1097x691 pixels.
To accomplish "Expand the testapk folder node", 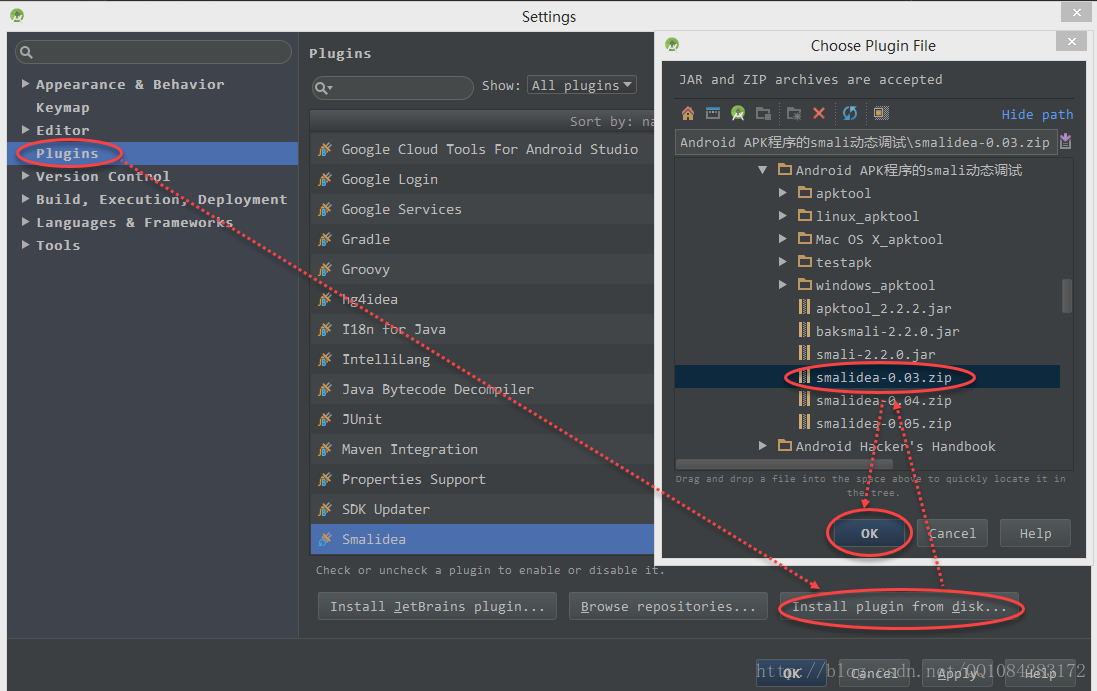I will [x=783, y=262].
